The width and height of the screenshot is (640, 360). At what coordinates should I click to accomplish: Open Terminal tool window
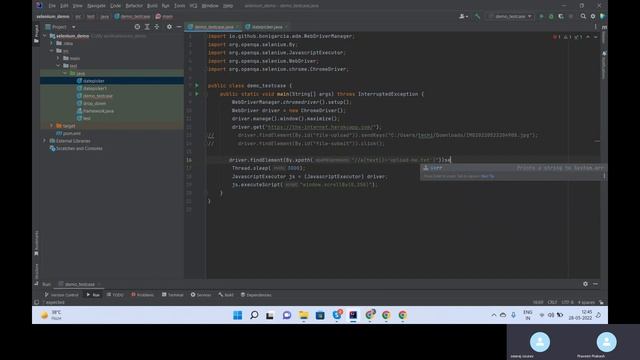173,295
